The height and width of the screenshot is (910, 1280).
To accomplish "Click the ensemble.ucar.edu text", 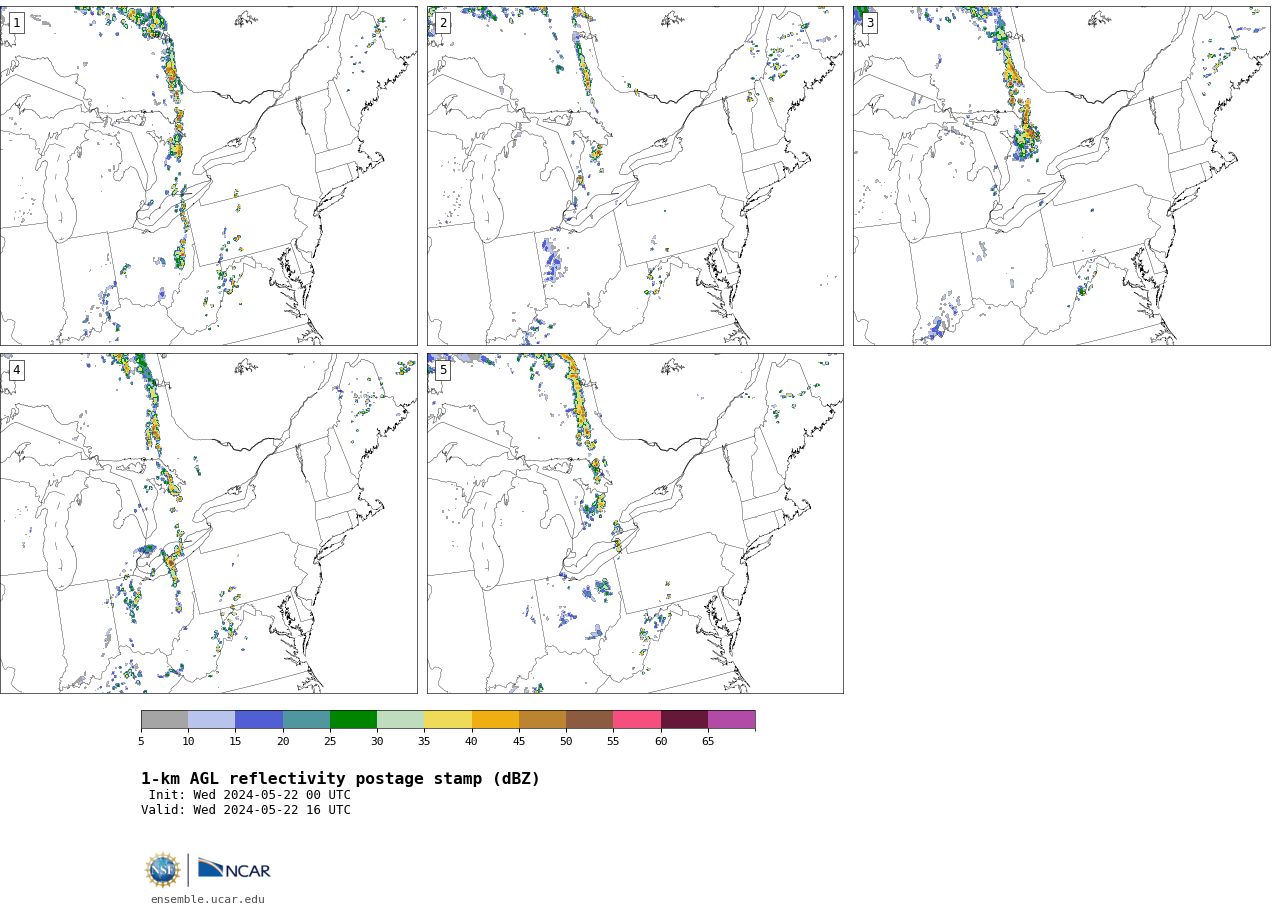I will point(208,900).
